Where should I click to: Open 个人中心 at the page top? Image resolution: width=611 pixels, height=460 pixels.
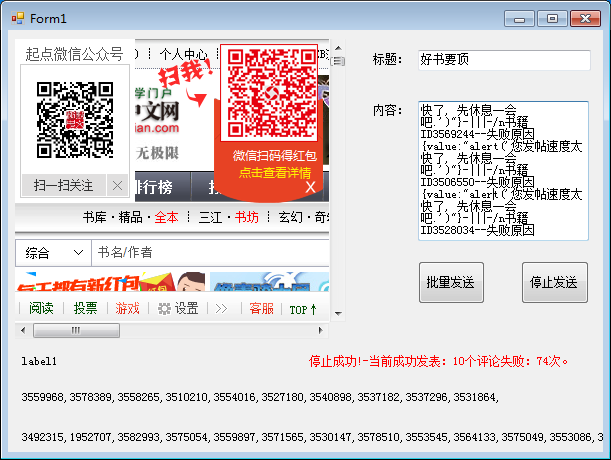tap(184, 54)
